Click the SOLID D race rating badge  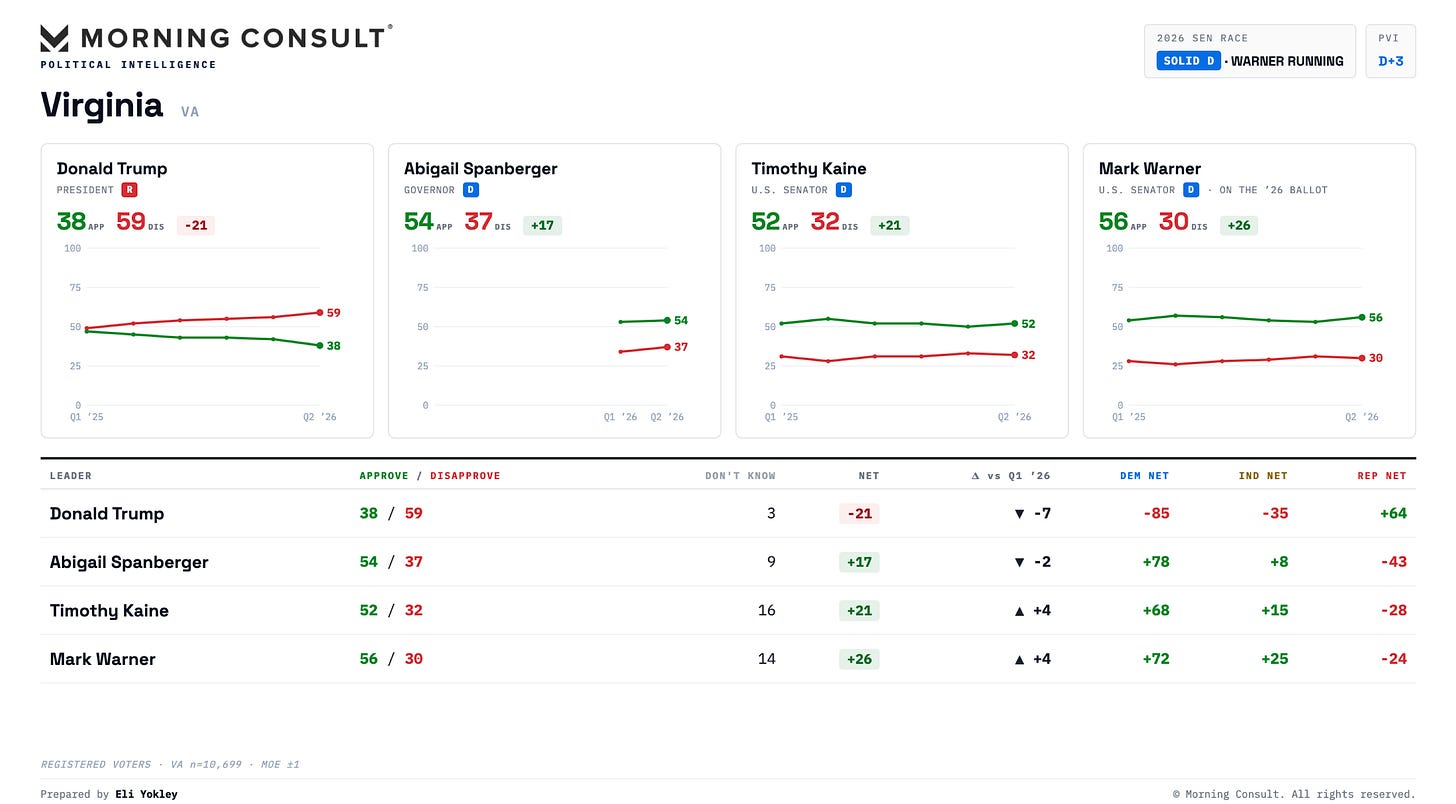(x=1188, y=61)
